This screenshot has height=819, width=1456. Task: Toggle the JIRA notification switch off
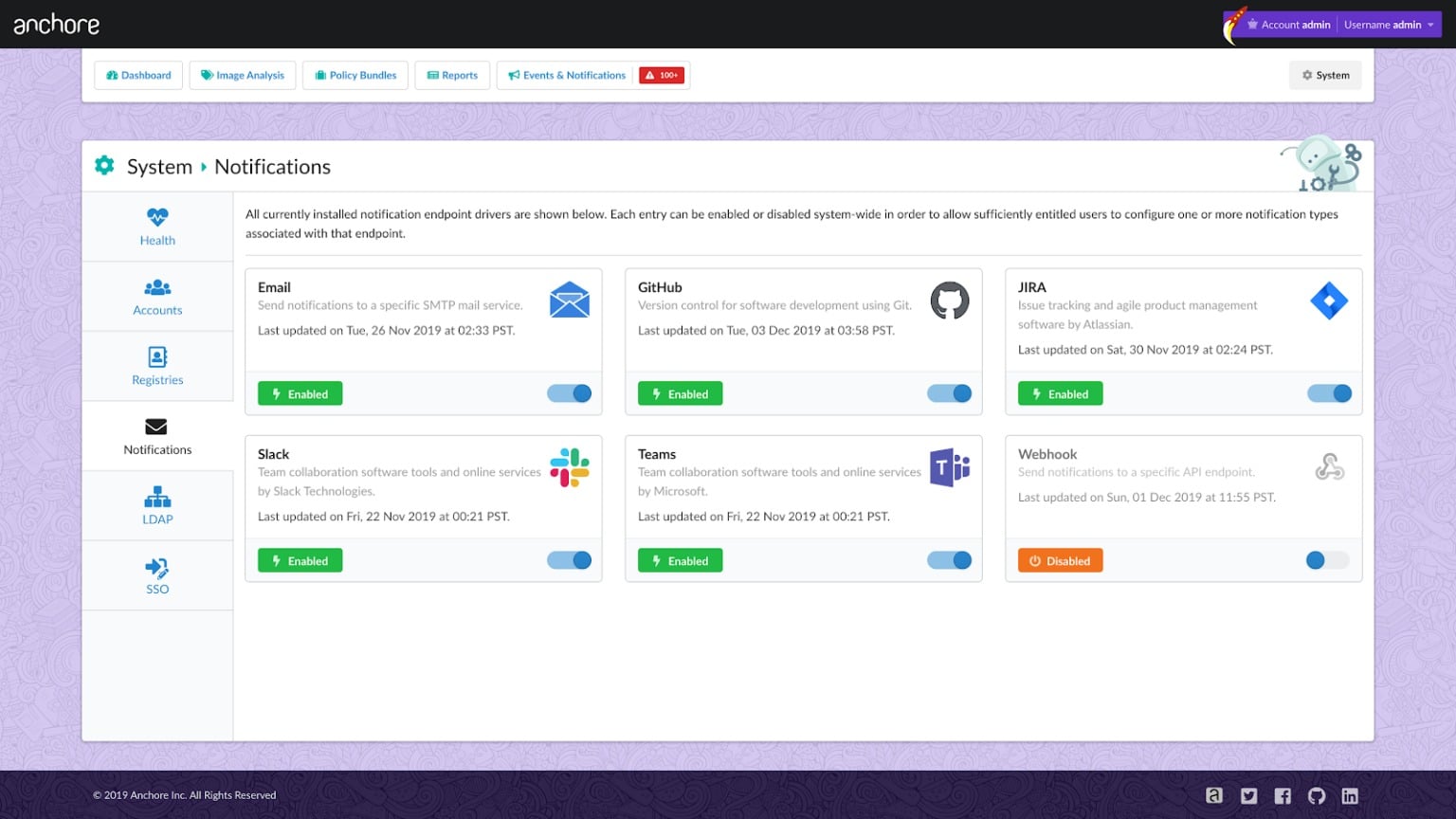[x=1330, y=393]
